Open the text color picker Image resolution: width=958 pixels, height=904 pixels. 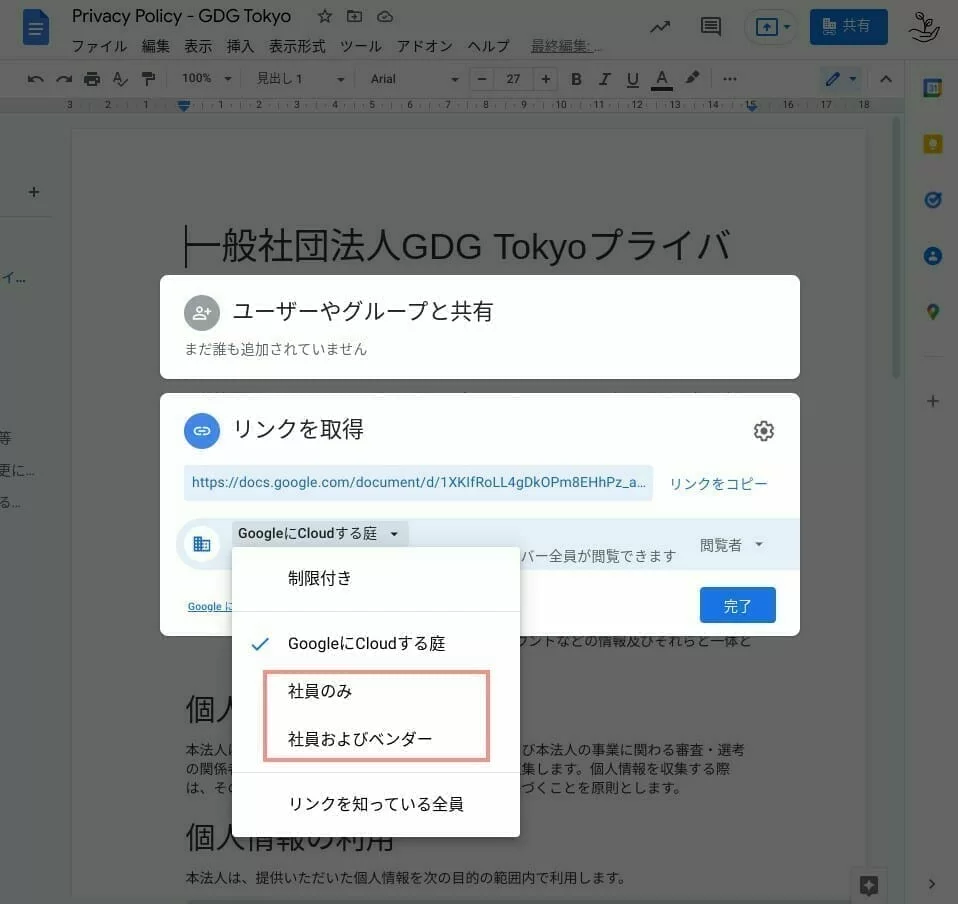[661, 79]
